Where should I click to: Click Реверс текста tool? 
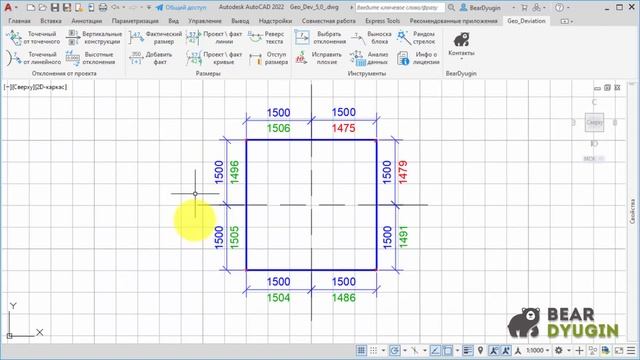[x=266, y=38]
